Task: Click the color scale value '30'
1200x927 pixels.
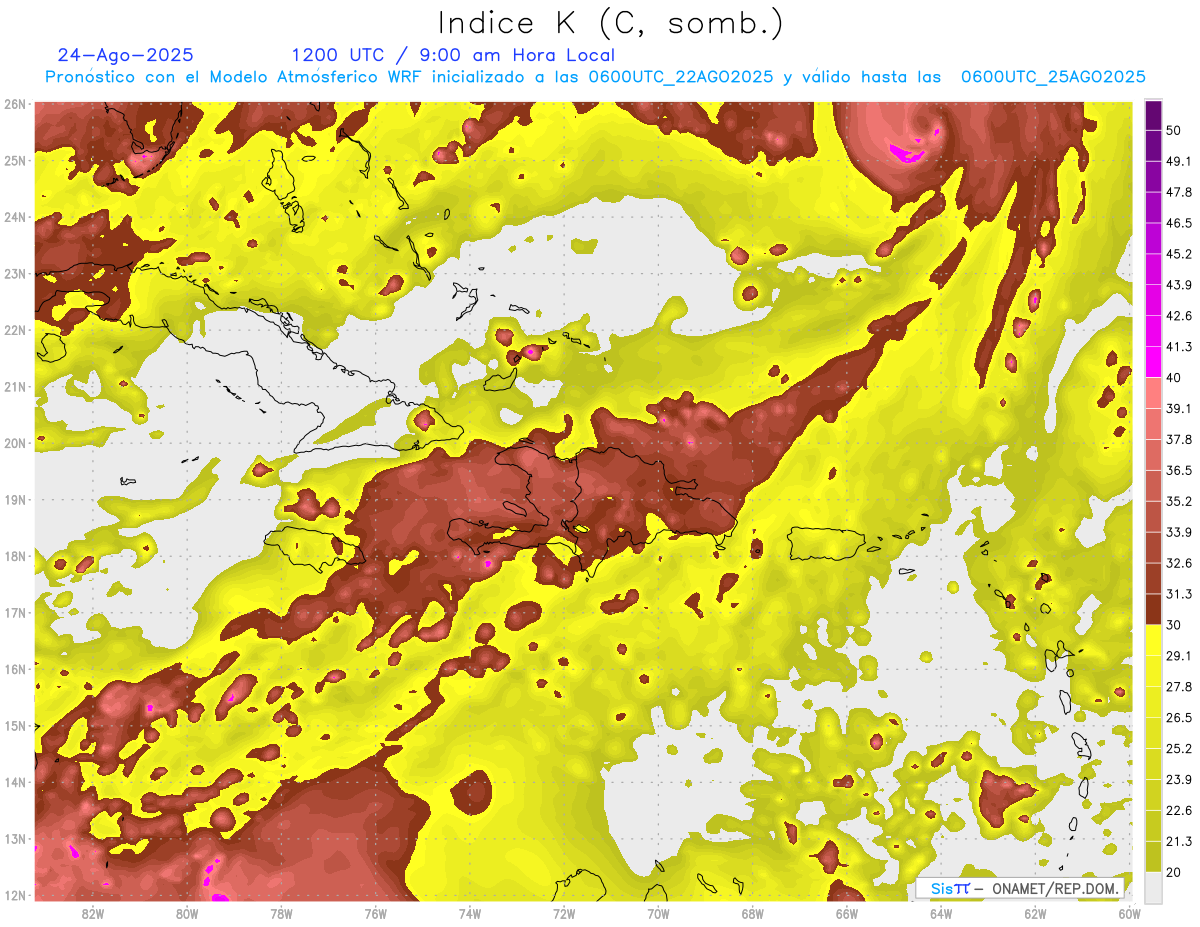Action: pyautogui.click(x=1174, y=625)
